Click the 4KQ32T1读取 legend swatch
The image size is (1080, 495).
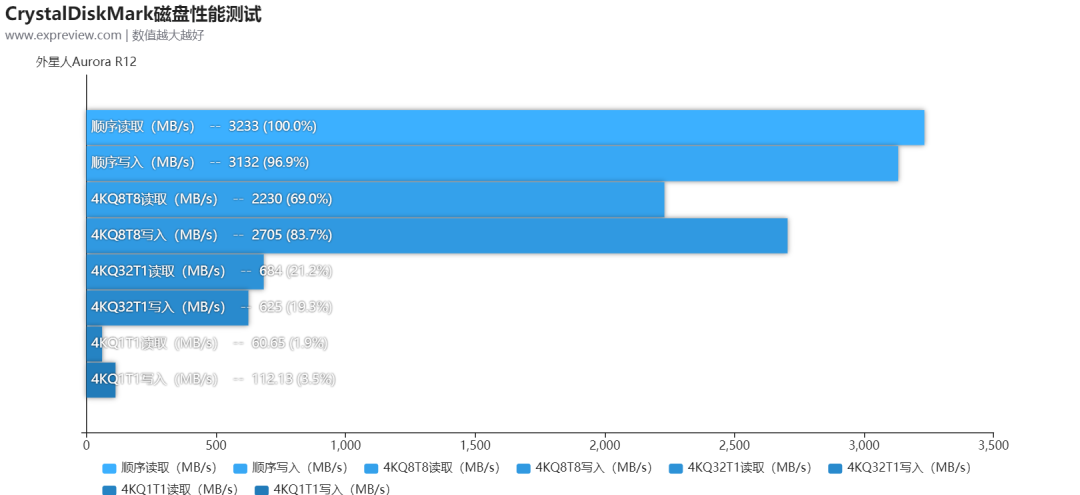pyautogui.click(x=676, y=468)
